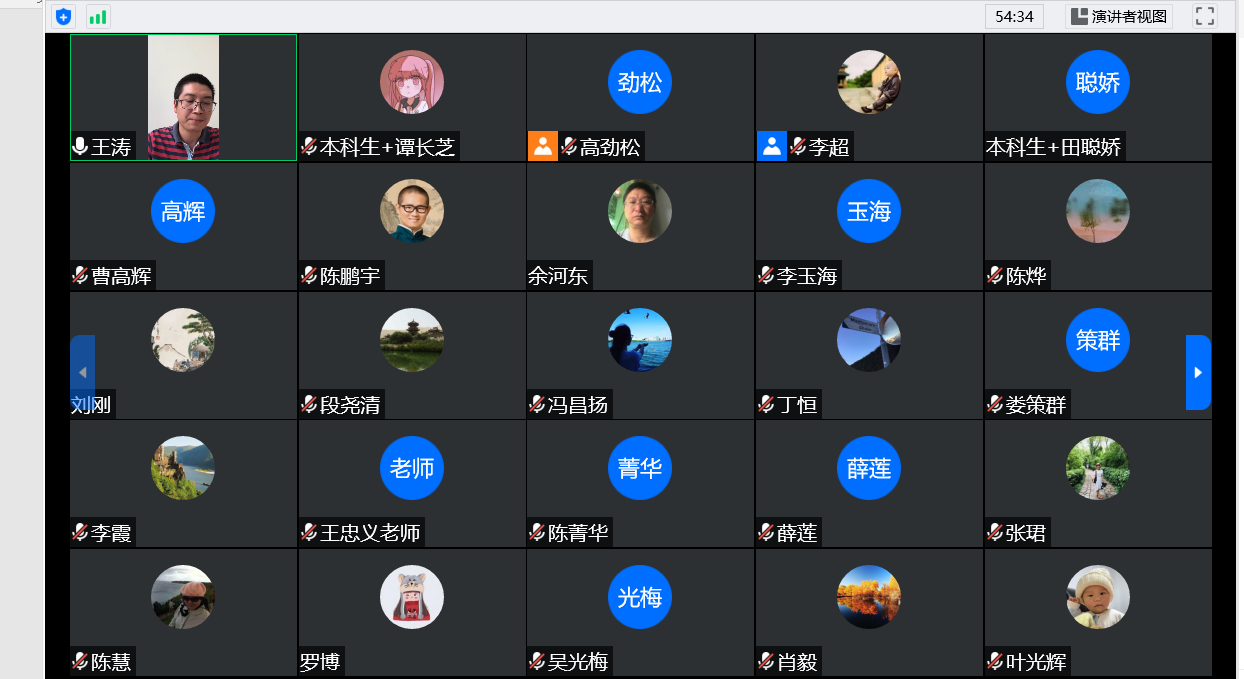Viewport: 1244px width, 679px height.
Task: Select the 王涛 video tile
Action: tap(183, 97)
